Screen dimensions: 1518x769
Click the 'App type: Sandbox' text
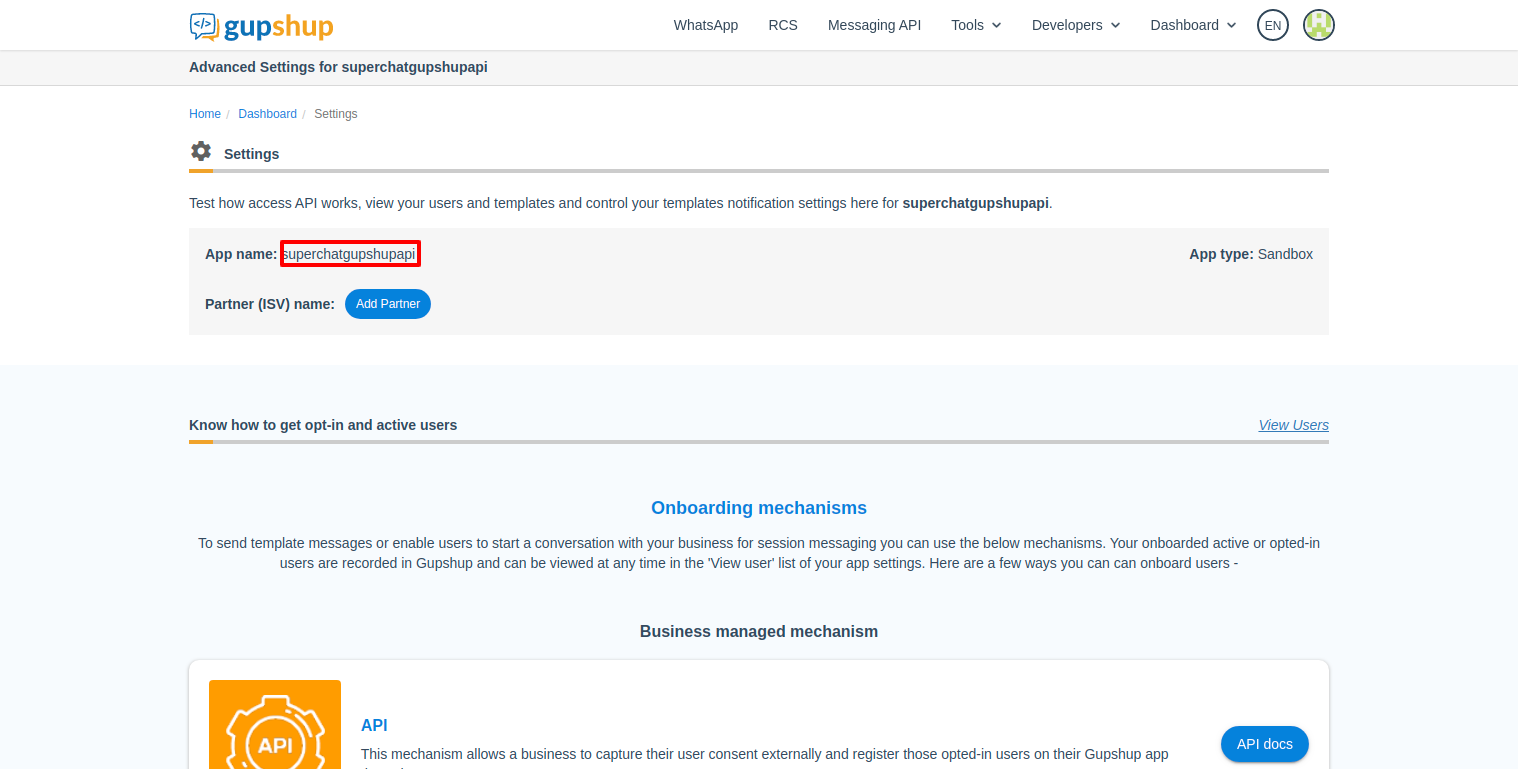coord(1251,254)
